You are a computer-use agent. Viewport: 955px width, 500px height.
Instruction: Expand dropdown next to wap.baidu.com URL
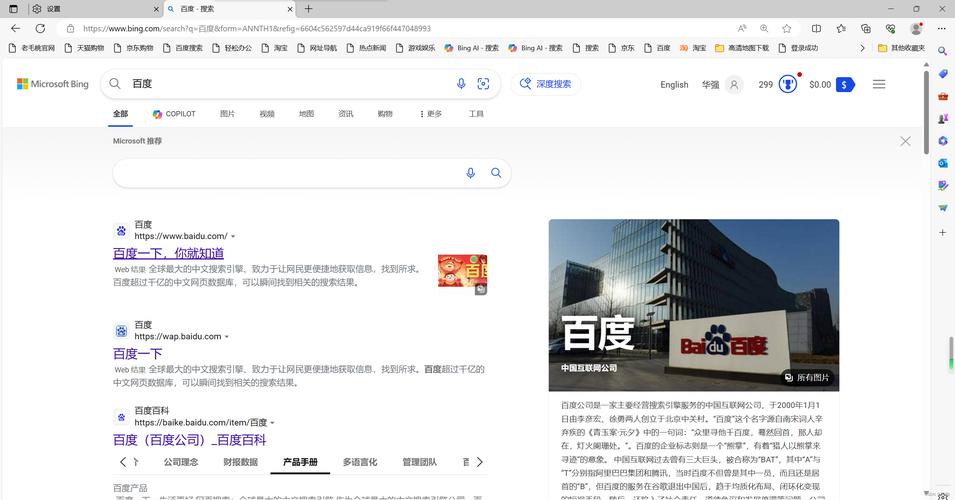point(227,337)
